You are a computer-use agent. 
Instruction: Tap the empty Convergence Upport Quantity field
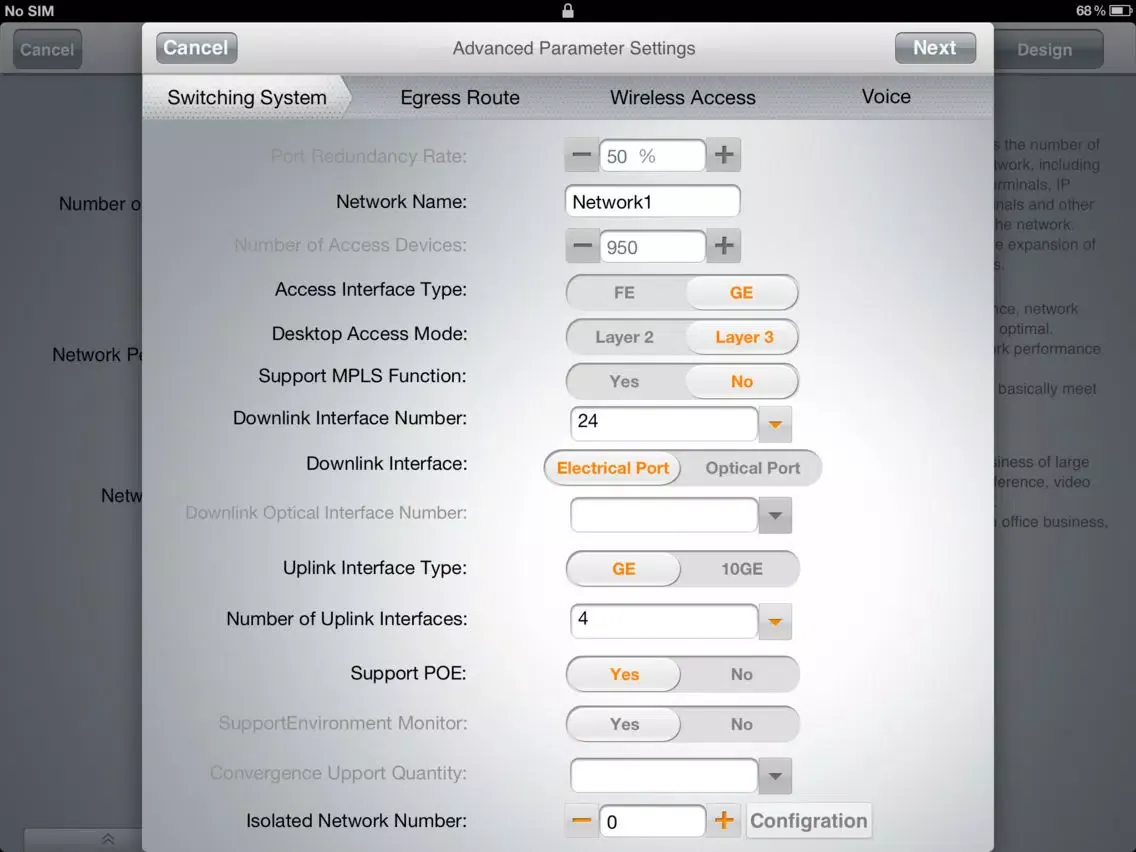664,775
